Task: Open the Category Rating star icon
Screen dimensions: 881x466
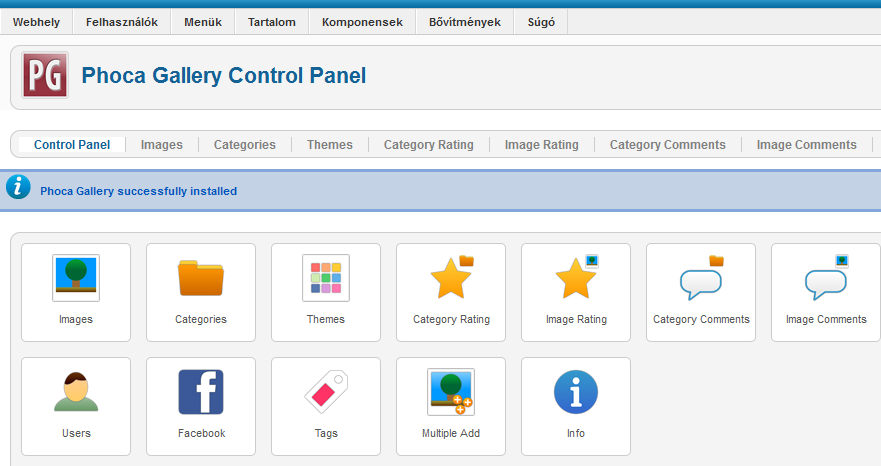Action: tap(451, 277)
